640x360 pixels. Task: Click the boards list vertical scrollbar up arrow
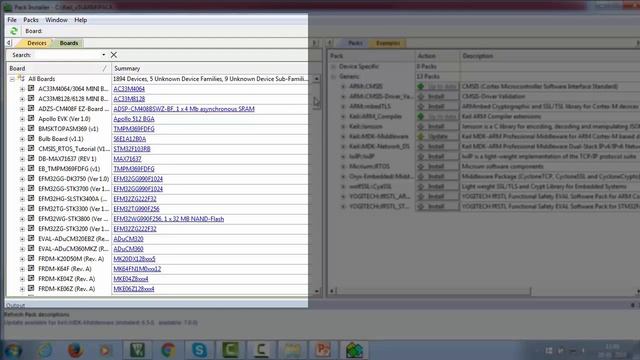coord(316,78)
